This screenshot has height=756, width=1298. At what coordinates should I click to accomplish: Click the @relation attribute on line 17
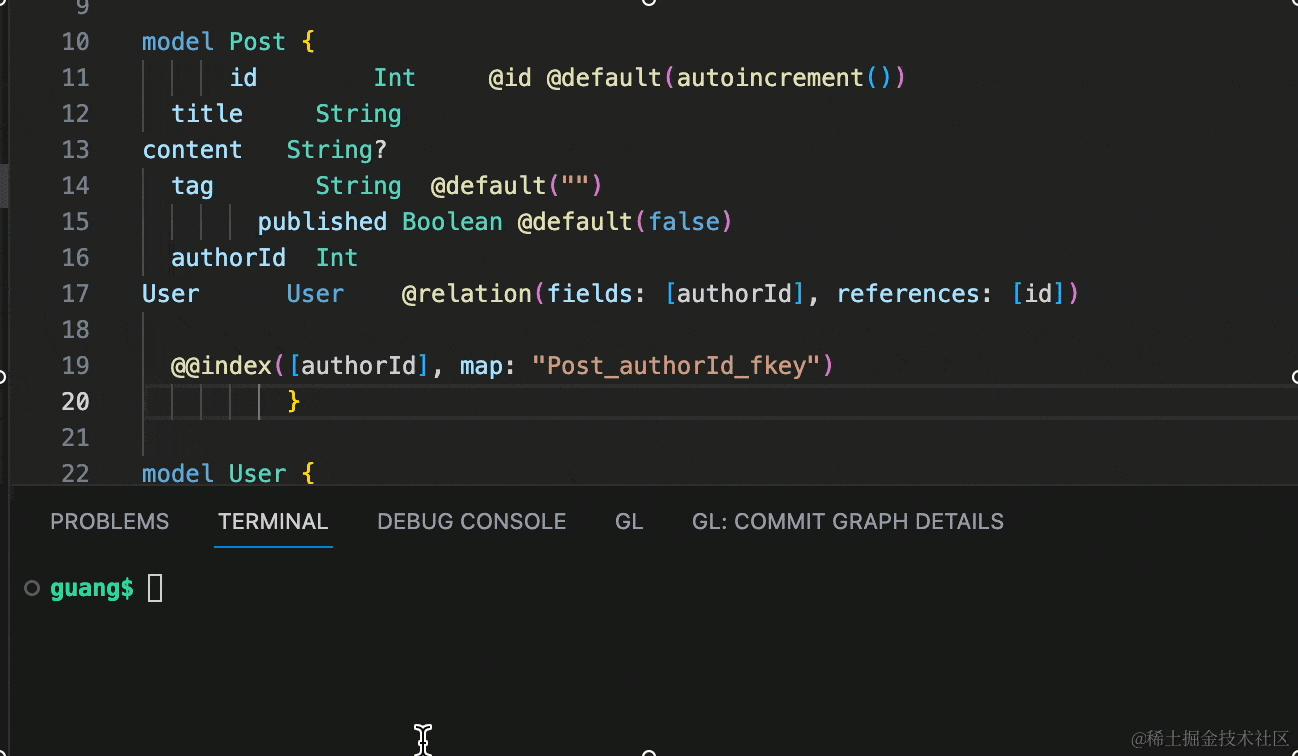466,294
